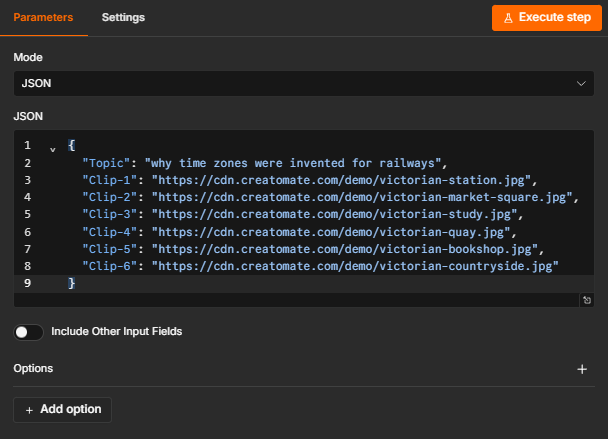Viewport: 608px width, 439px height.
Task: Open the Mode dropdown showing JSON
Action: 304,83
